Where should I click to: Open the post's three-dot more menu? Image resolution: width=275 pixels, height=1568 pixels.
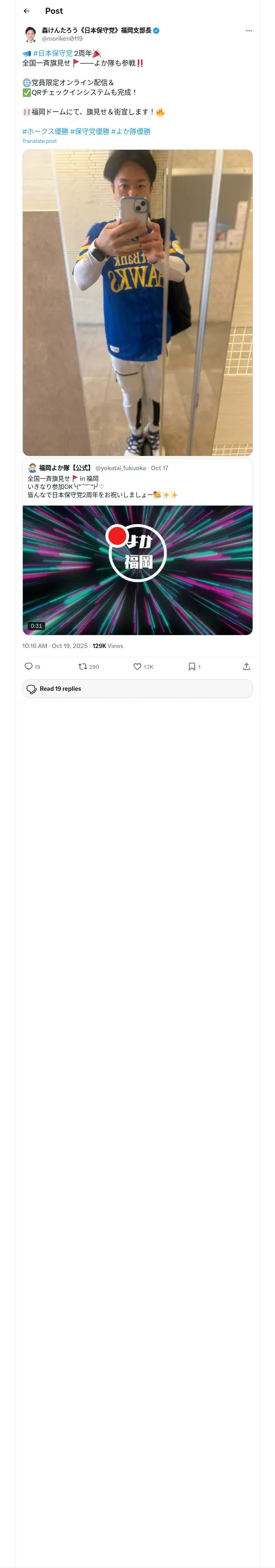249,31
